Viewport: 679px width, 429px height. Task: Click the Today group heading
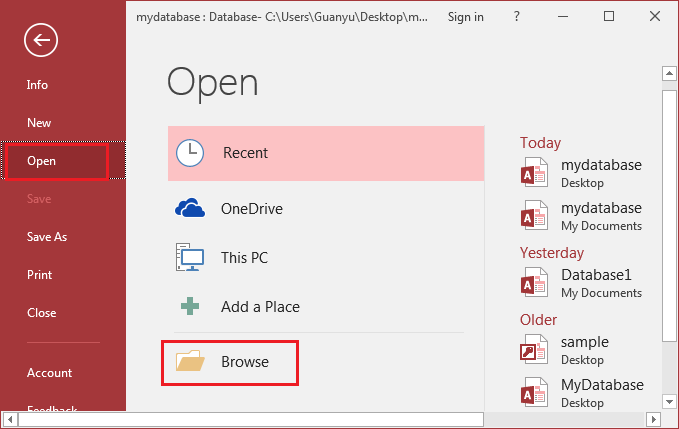click(540, 143)
